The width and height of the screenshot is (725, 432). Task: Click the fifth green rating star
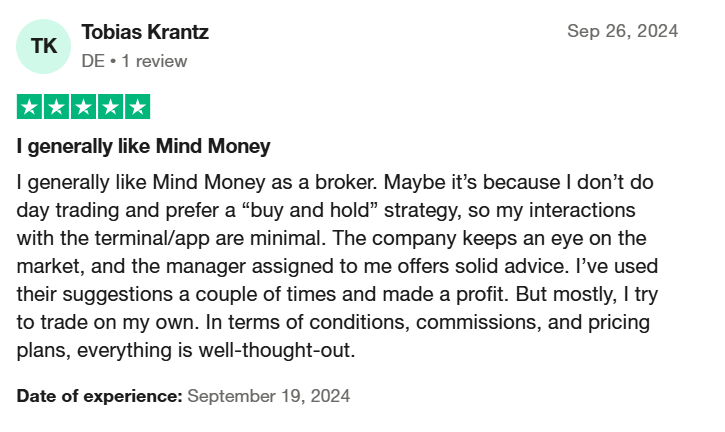[138, 106]
